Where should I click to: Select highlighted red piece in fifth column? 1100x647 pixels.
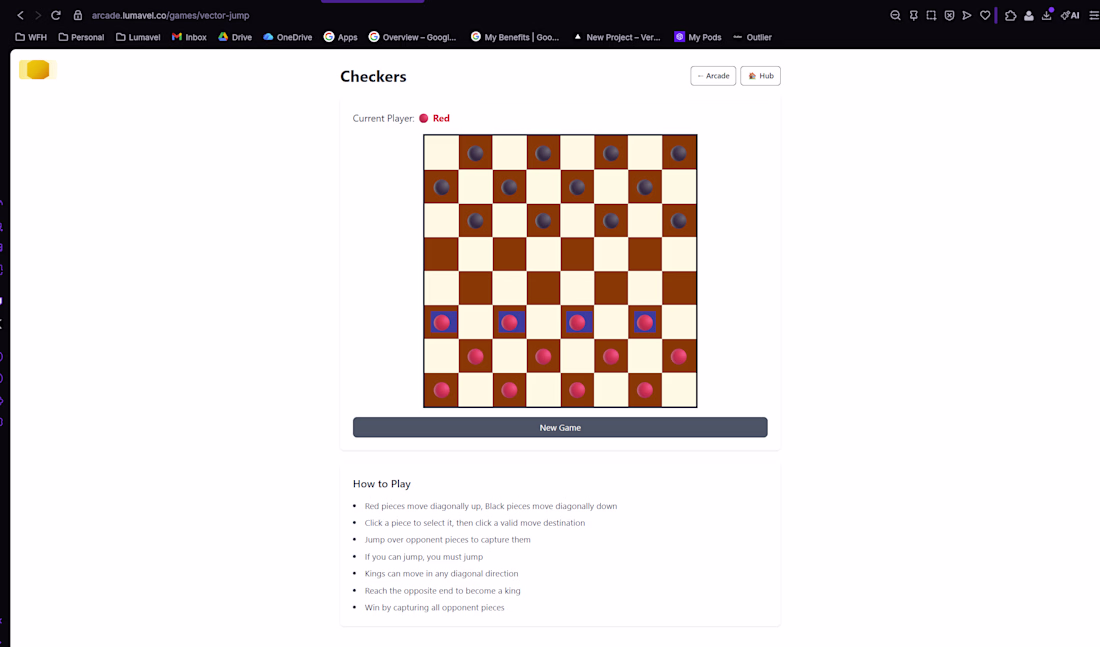(577, 323)
